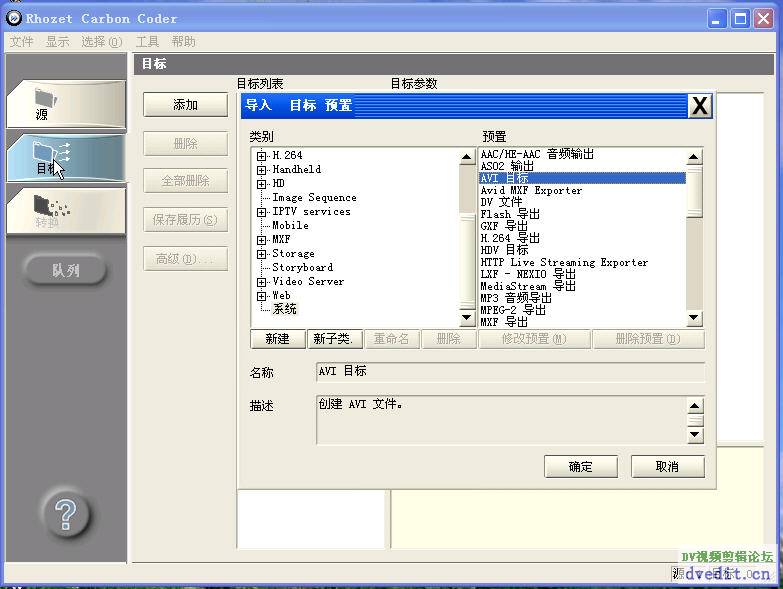Image resolution: width=783 pixels, height=589 pixels.
Task: Select preset H.264 导出
Action: [510, 238]
